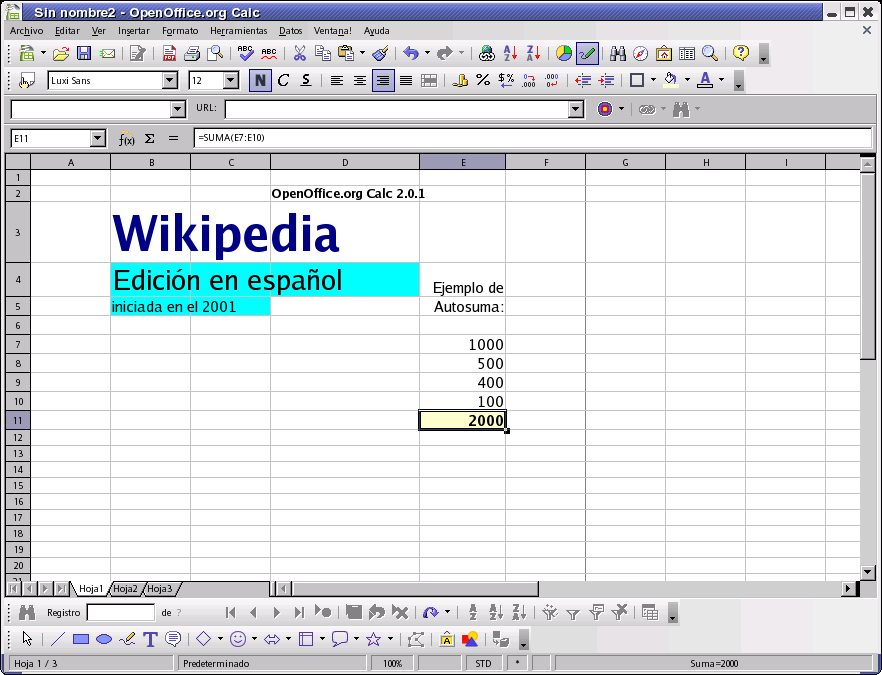Open the Function Wizard
This screenshot has height=675, width=882.
click(127, 138)
